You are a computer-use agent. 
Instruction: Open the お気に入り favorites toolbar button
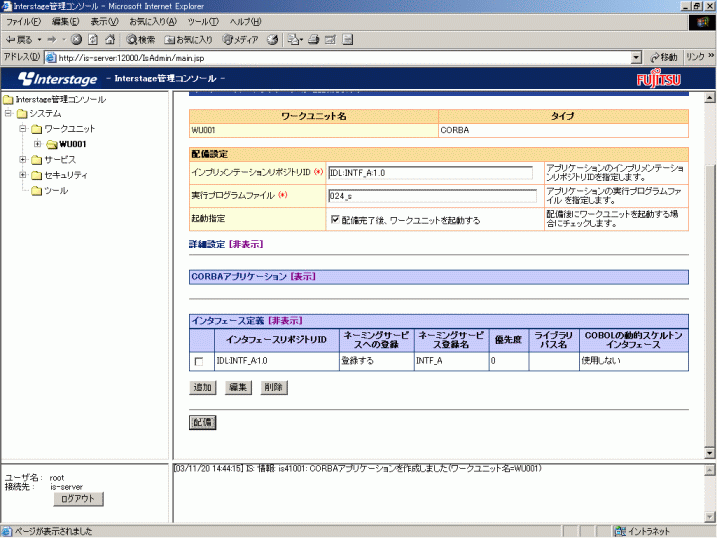188,40
